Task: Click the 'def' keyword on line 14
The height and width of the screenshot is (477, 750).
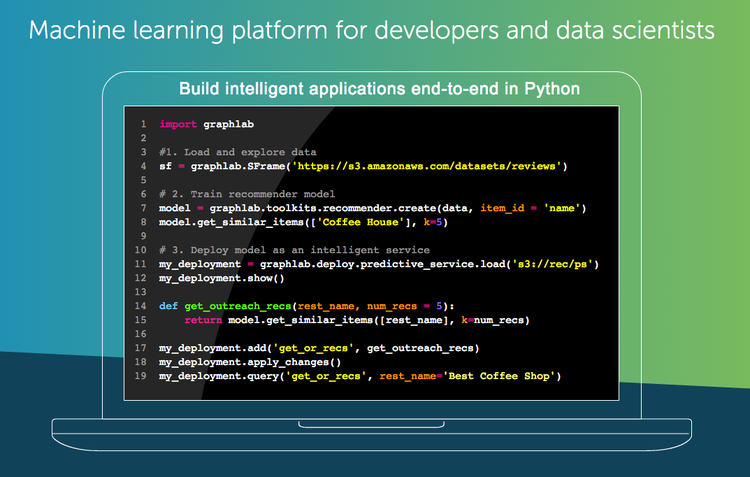Action: (168, 305)
